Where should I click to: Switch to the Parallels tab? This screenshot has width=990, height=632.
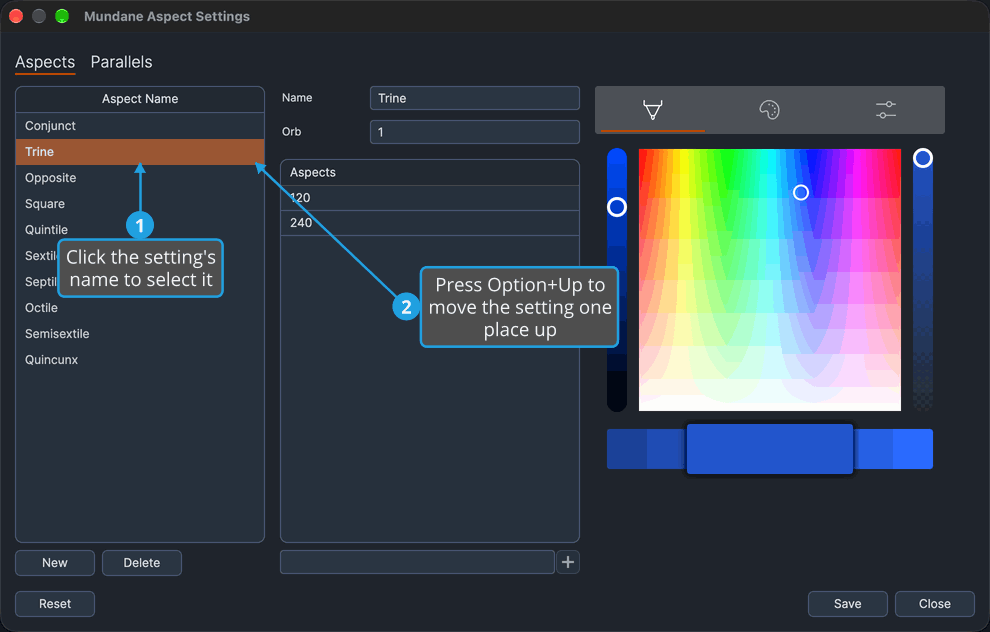point(121,62)
